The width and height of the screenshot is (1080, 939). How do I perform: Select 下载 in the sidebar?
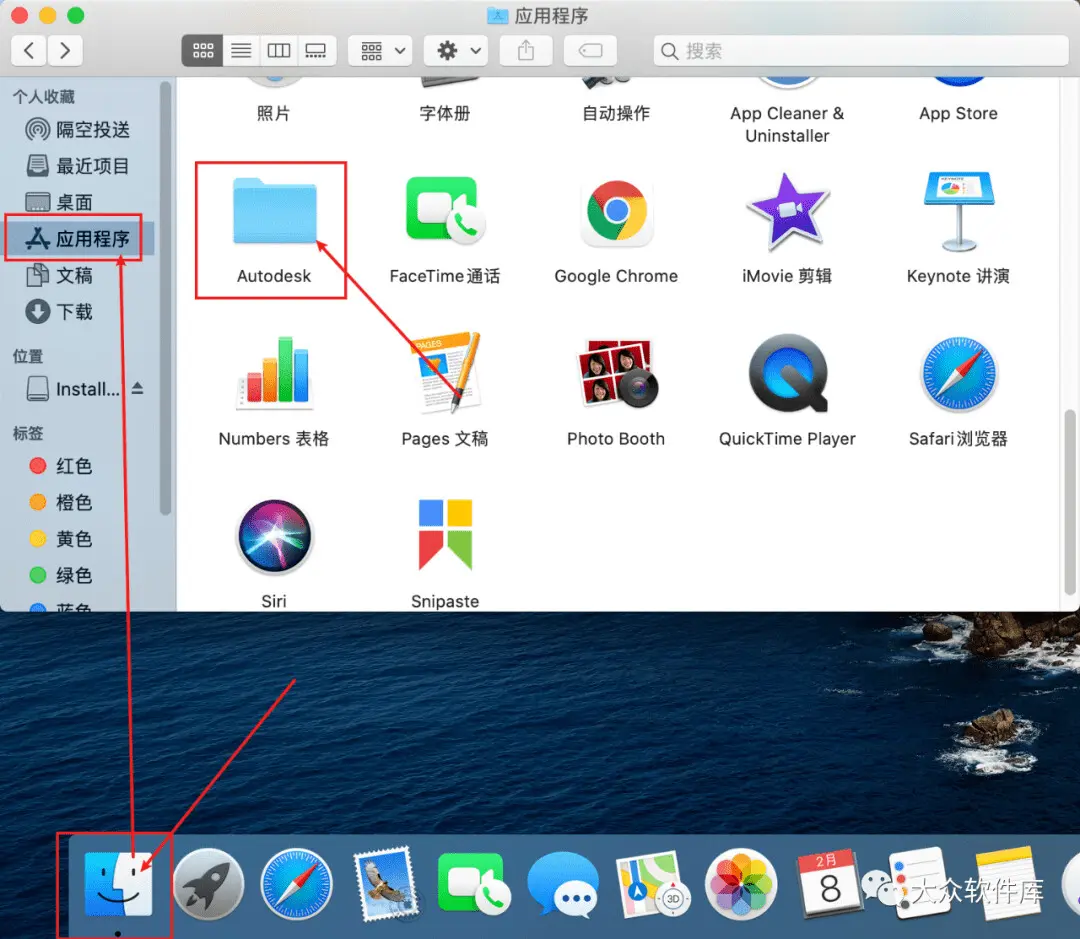pos(78,312)
